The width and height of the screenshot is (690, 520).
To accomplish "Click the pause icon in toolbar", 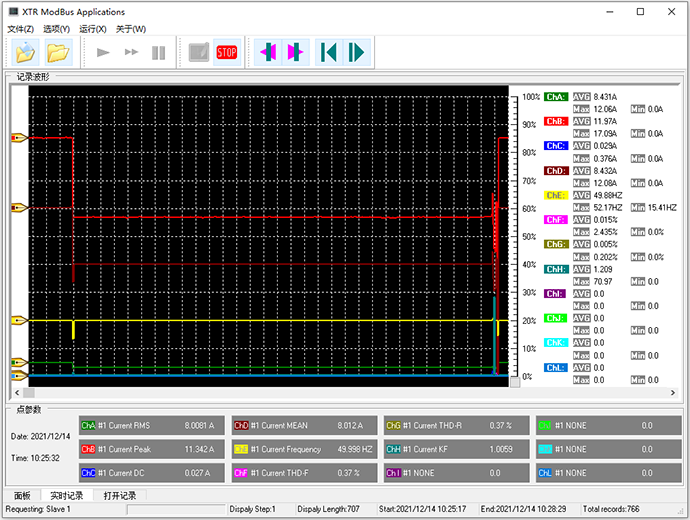I will point(158,52).
